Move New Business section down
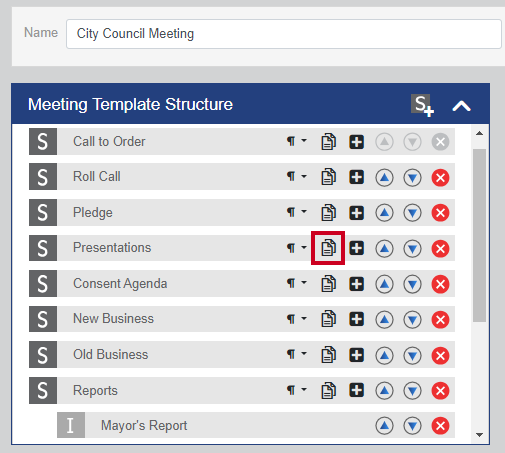Screen dimensions: 505x453 click(x=412, y=320)
